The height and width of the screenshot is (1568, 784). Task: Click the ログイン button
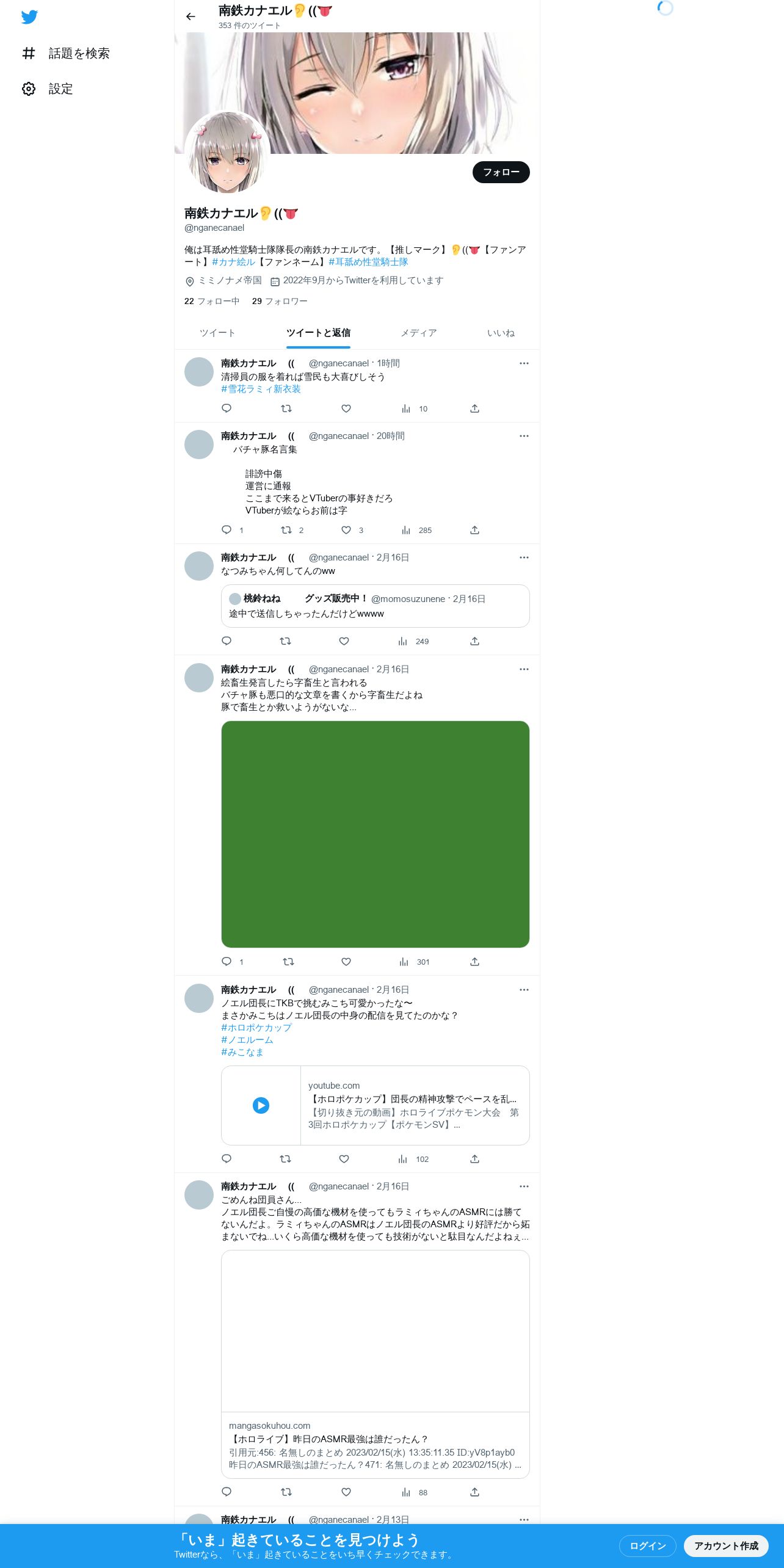[647, 1545]
